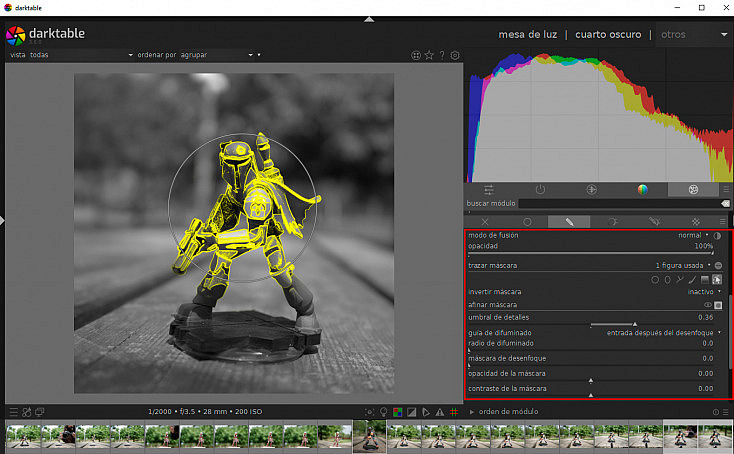Toggle display mask square beside afinar máscara

(718, 305)
